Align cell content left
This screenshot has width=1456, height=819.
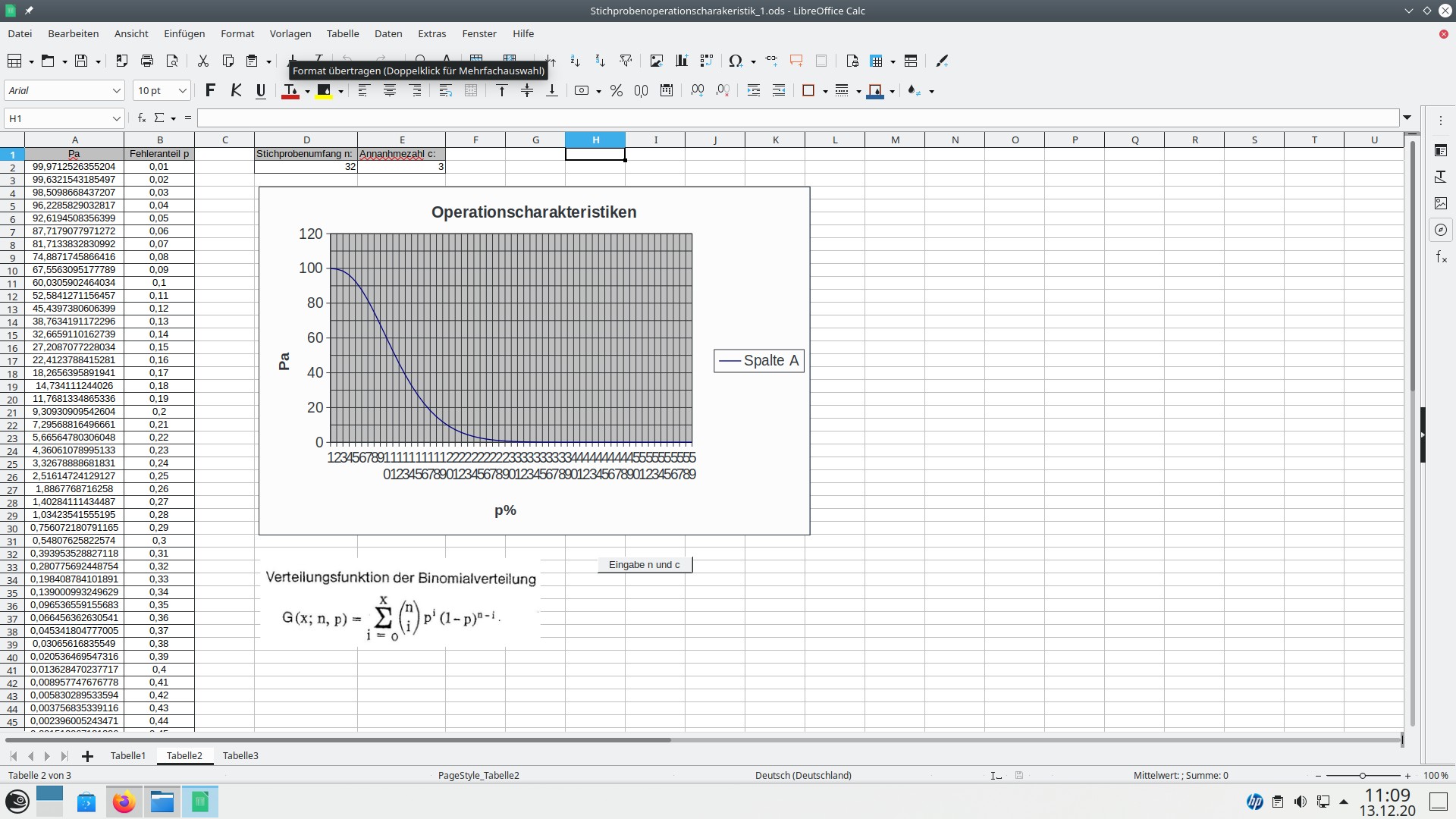coord(363,91)
